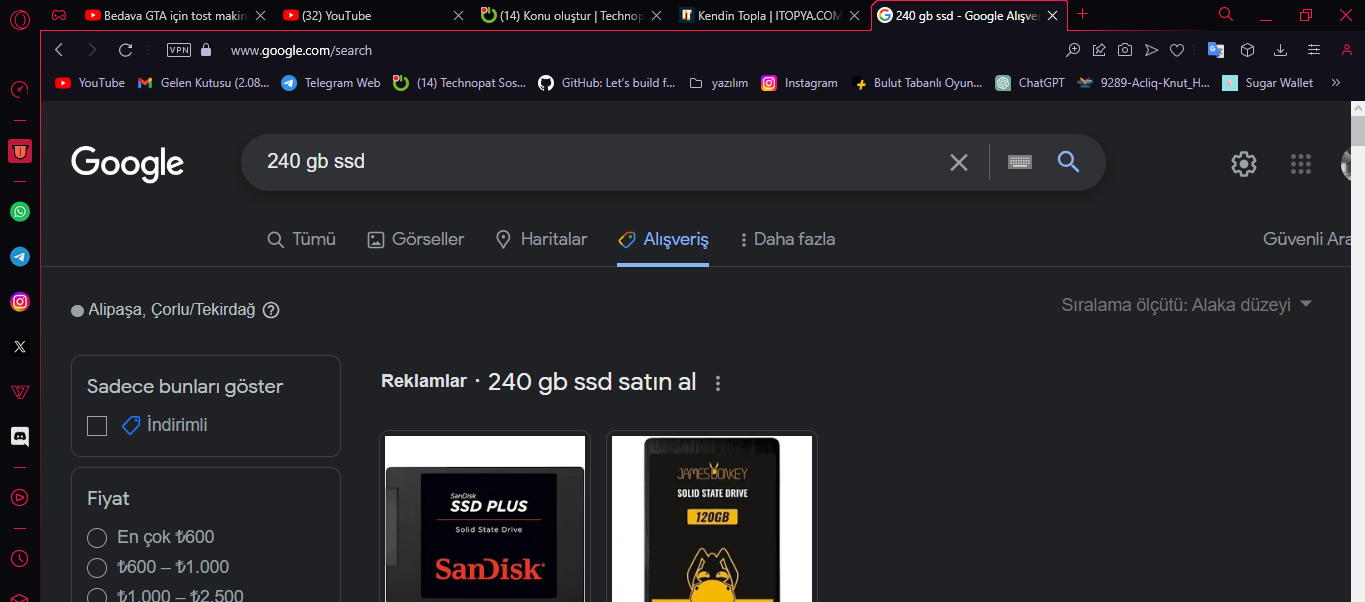The image size is (1365, 602).
Task: Search in tabs using magnifier icon
Action: 1226,15
